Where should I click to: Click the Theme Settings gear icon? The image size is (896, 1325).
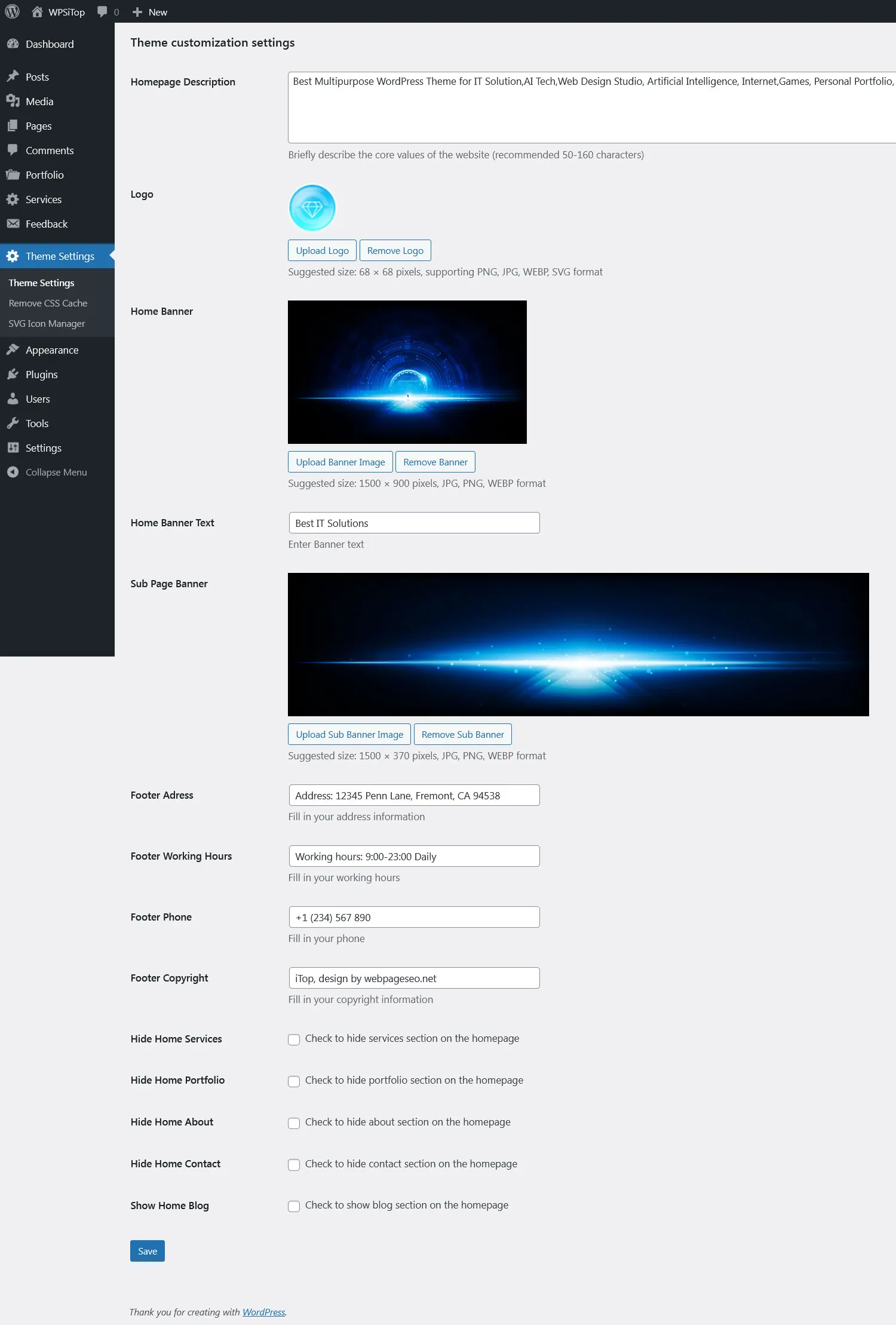tap(13, 256)
